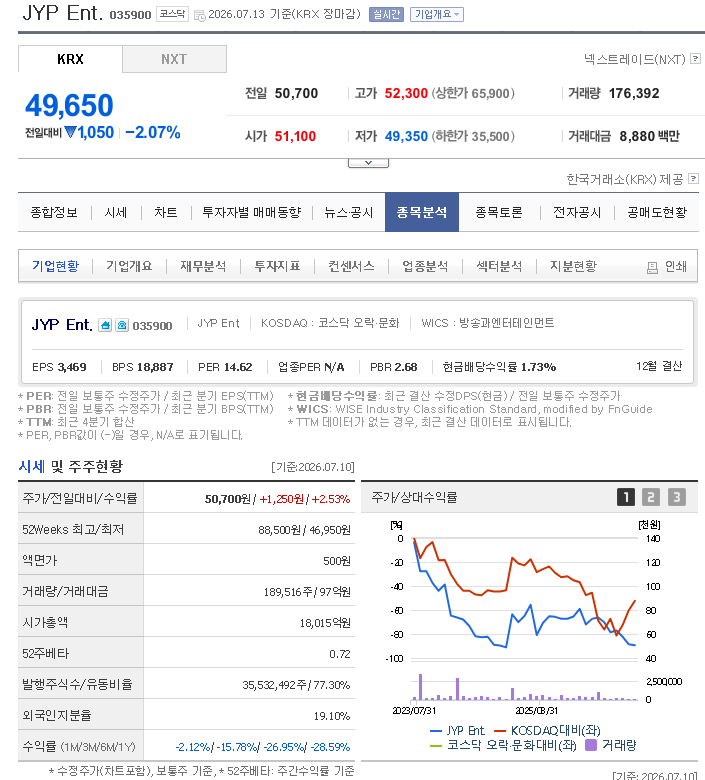Viewport: 705px width, 780px height.
Task: Open the 시세 tab
Action: pyautogui.click(x=116, y=213)
